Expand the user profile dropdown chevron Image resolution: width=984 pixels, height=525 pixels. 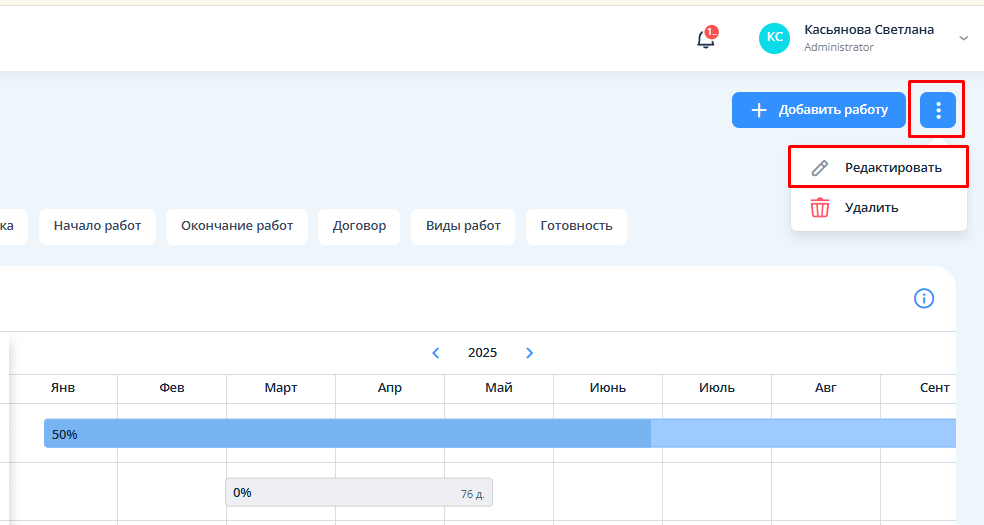964,38
